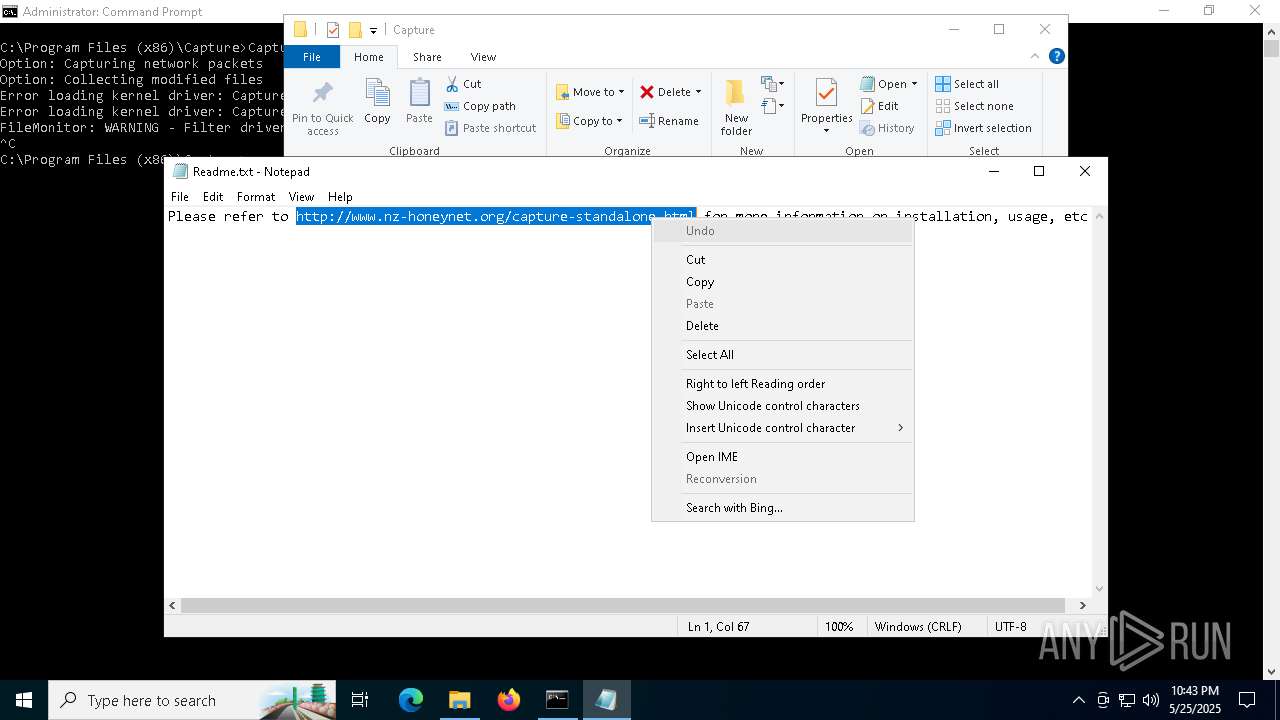Viewport: 1280px width, 720px height.
Task: Open the Open button dropdown arrow
Action: pyautogui.click(x=914, y=84)
